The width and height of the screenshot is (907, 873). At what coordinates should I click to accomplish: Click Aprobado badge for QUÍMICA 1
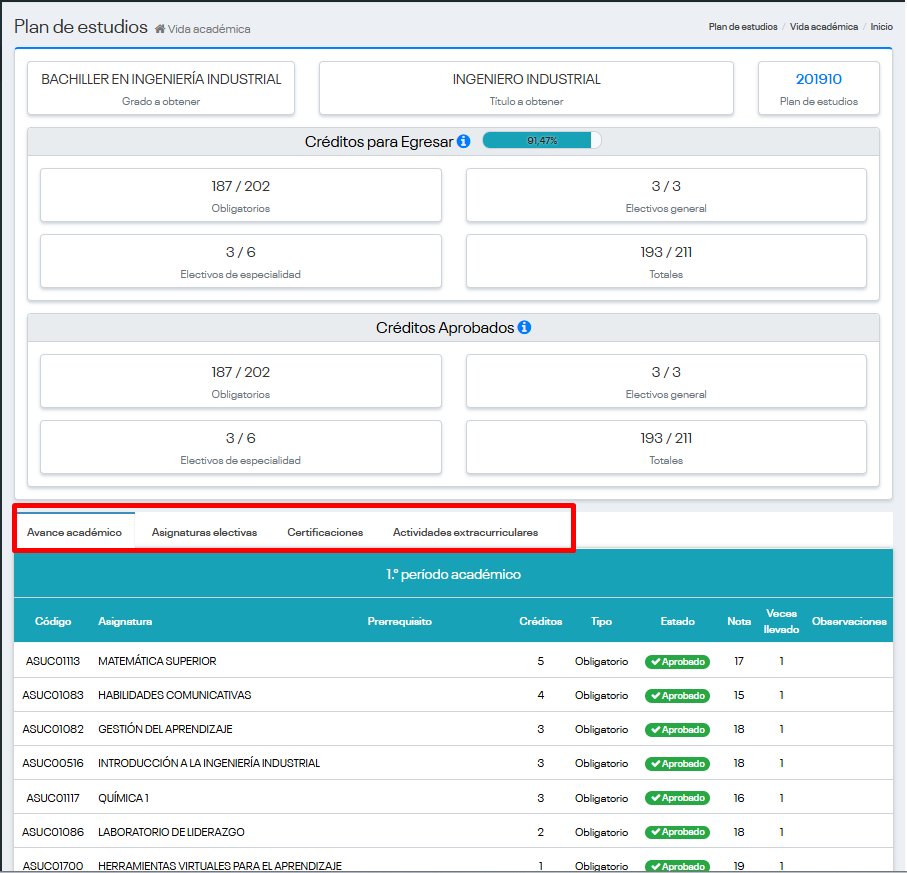(677, 798)
